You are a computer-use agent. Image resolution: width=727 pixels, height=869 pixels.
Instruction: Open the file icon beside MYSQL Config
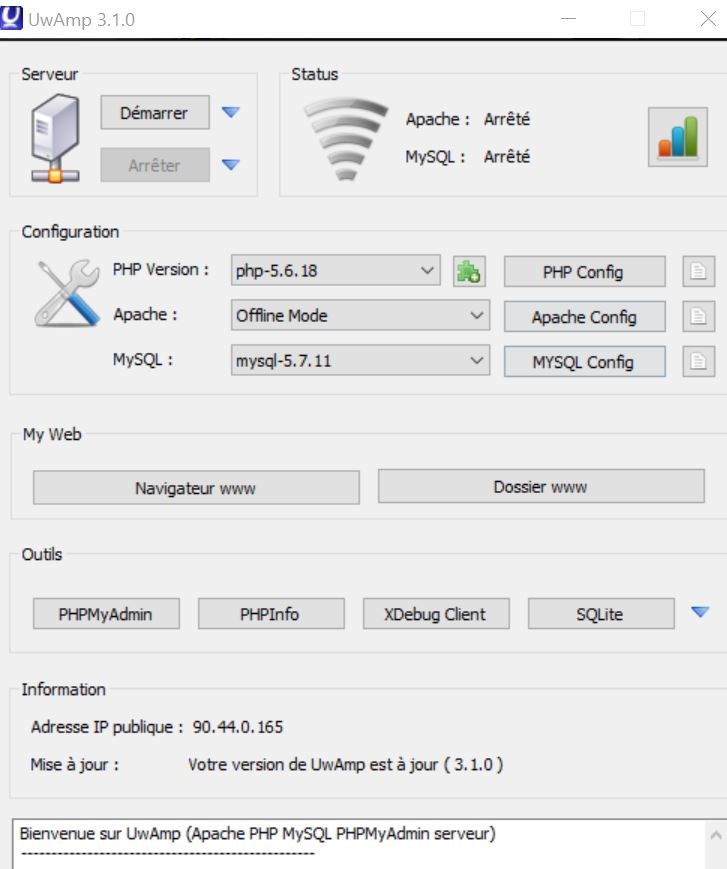point(699,361)
